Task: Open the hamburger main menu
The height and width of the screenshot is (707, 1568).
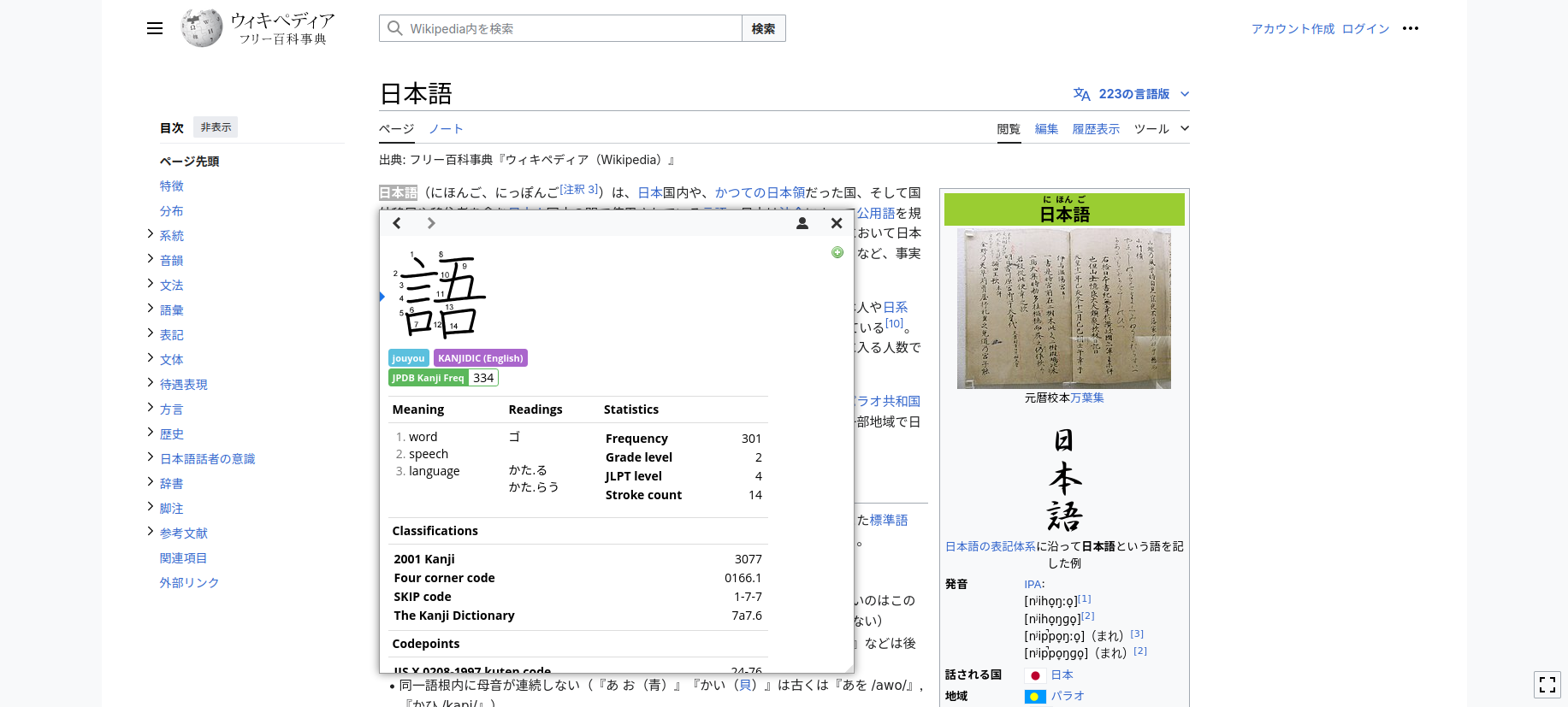Action: click(x=155, y=28)
